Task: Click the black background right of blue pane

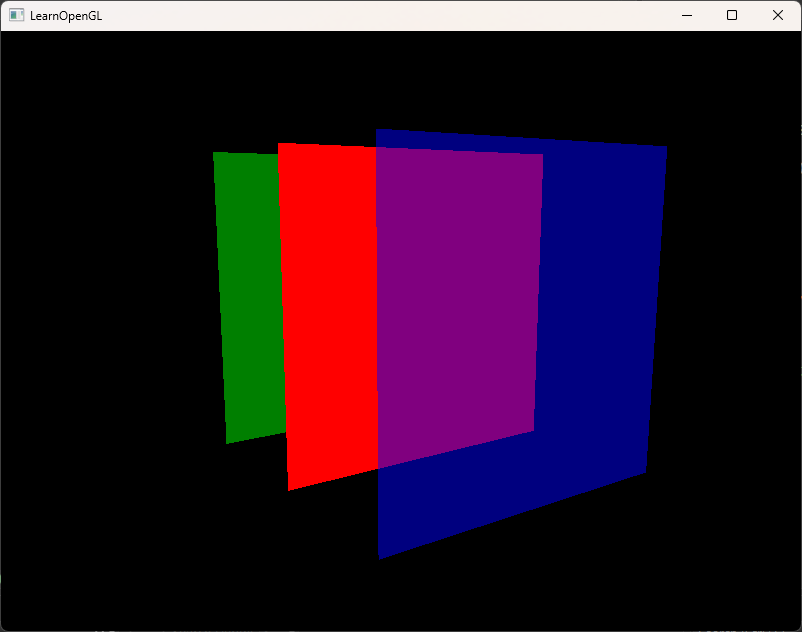Action: click(730, 300)
